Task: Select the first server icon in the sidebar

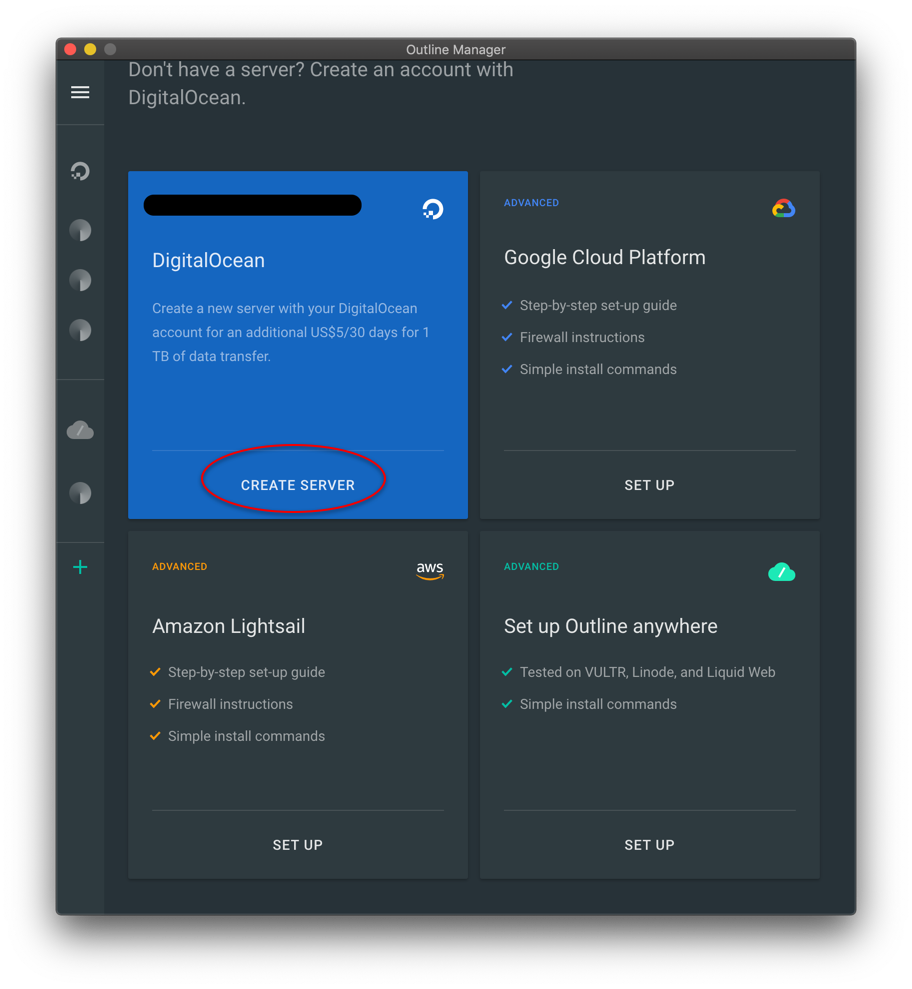Action: coord(80,230)
